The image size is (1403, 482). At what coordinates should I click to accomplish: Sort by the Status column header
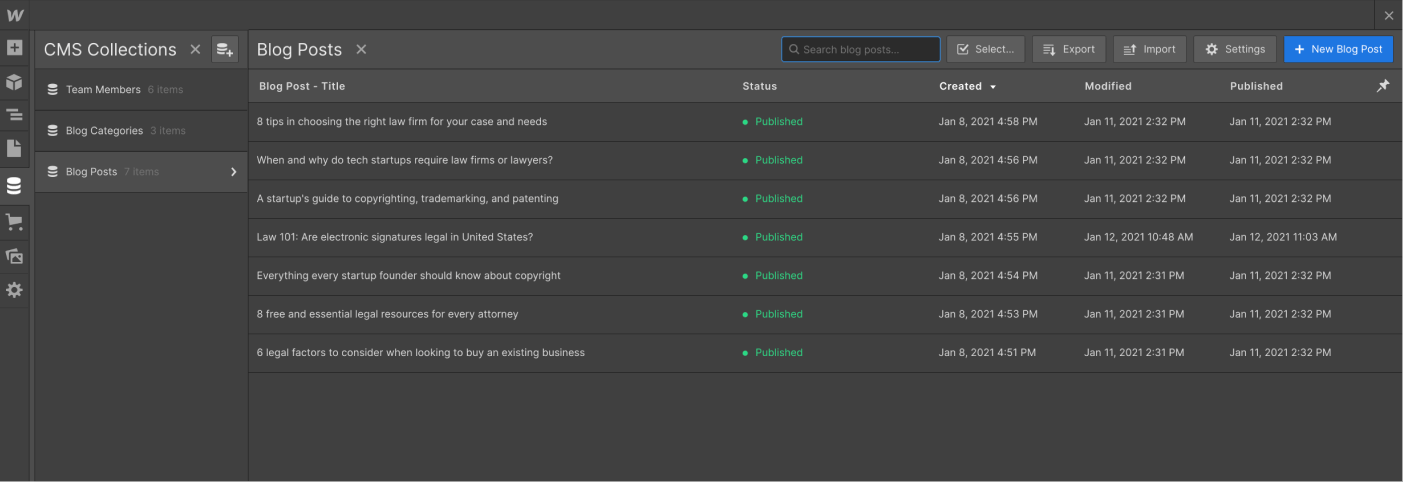click(760, 86)
